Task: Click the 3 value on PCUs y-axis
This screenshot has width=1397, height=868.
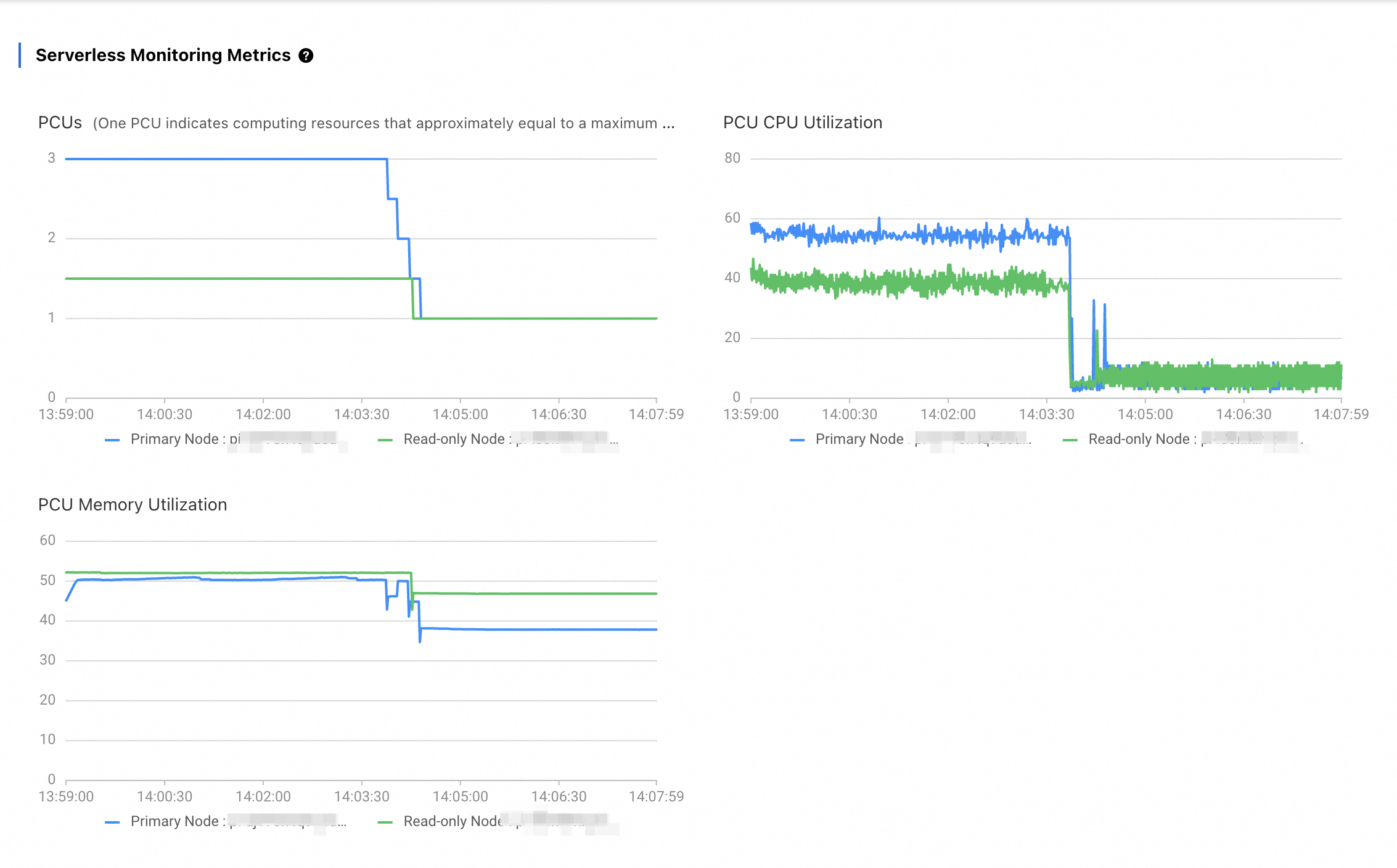Action: pos(52,158)
